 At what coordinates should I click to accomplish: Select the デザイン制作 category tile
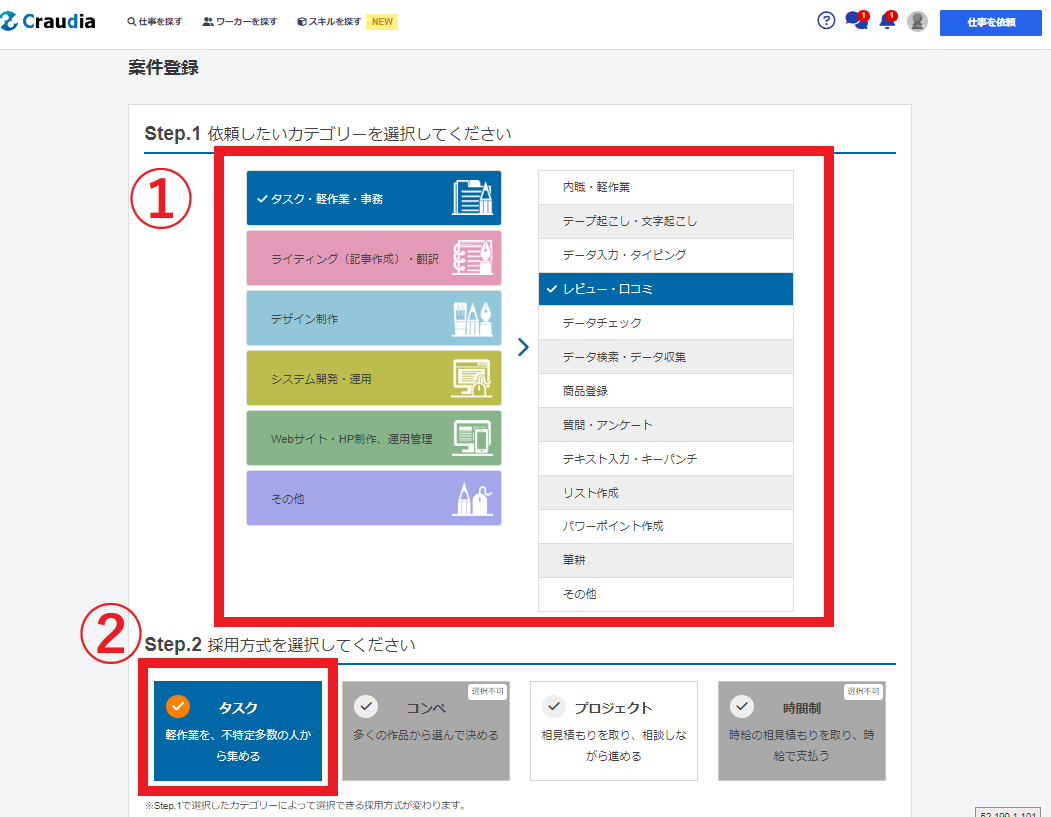coord(374,318)
